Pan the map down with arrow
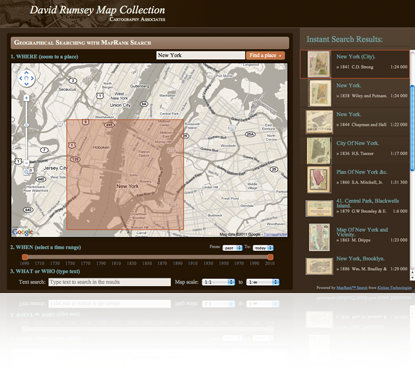415x385 pixels. point(26,84)
